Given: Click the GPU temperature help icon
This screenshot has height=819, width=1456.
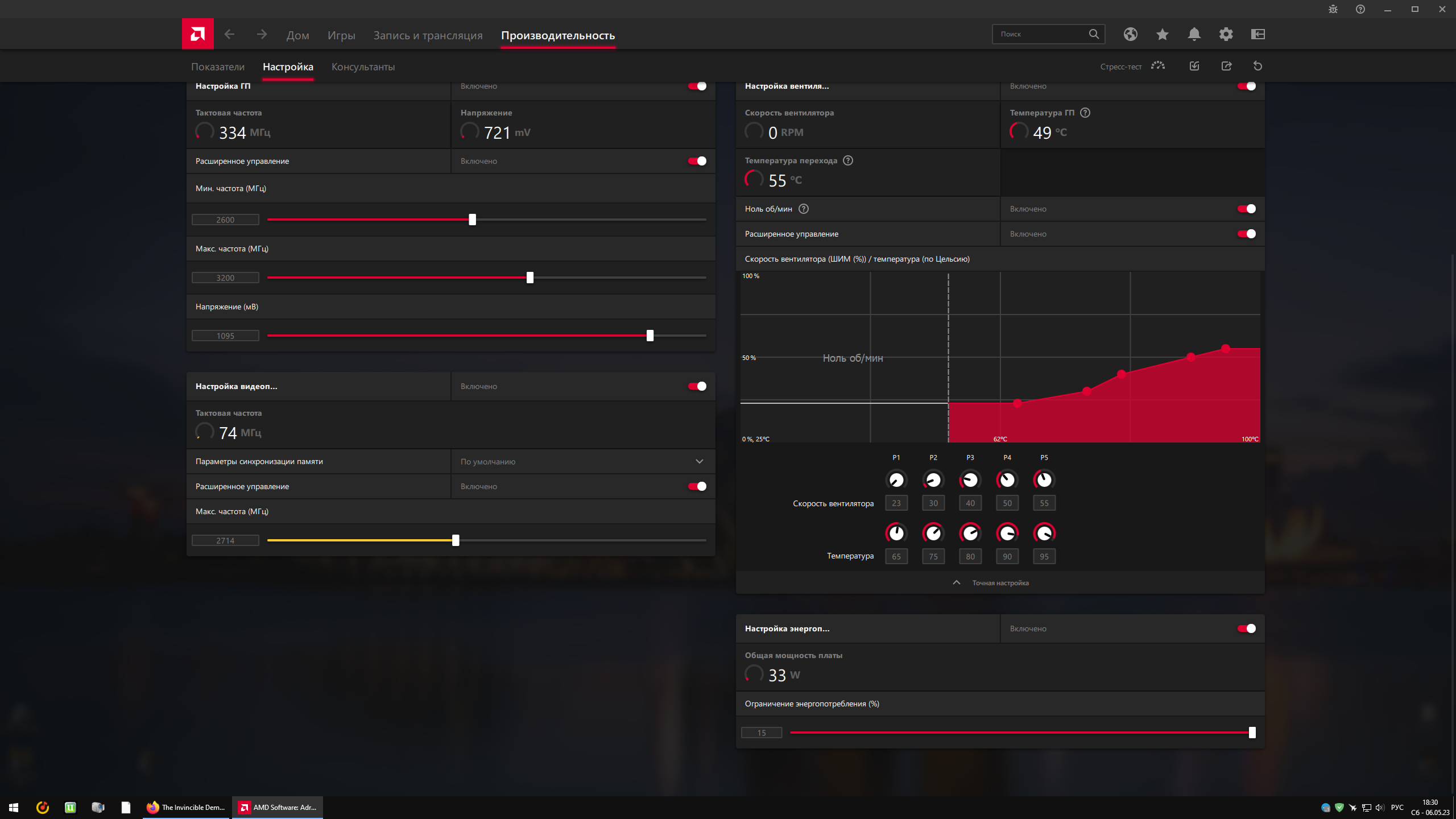Looking at the screenshot, I should [1085, 113].
